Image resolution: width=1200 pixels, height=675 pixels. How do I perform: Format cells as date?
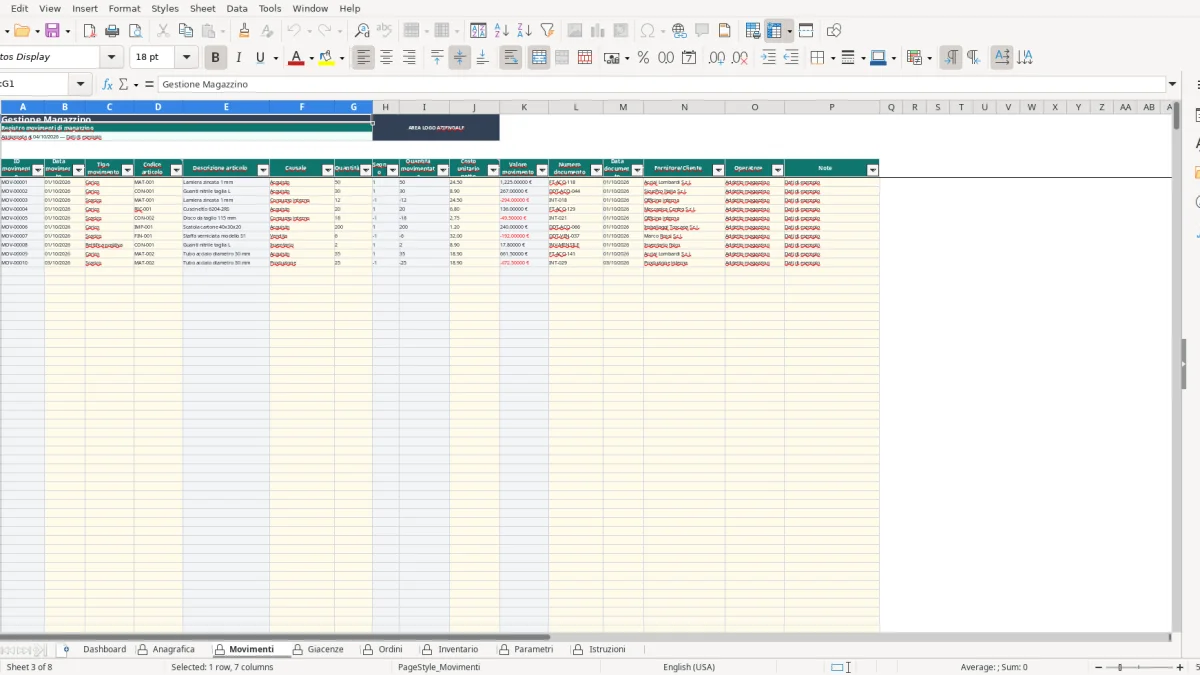coord(689,58)
